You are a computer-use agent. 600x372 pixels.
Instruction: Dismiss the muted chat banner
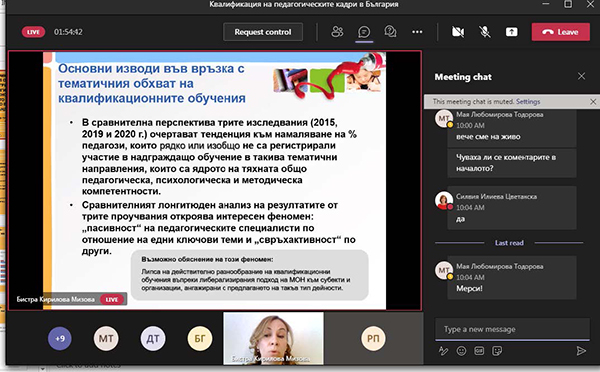point(593,101)
